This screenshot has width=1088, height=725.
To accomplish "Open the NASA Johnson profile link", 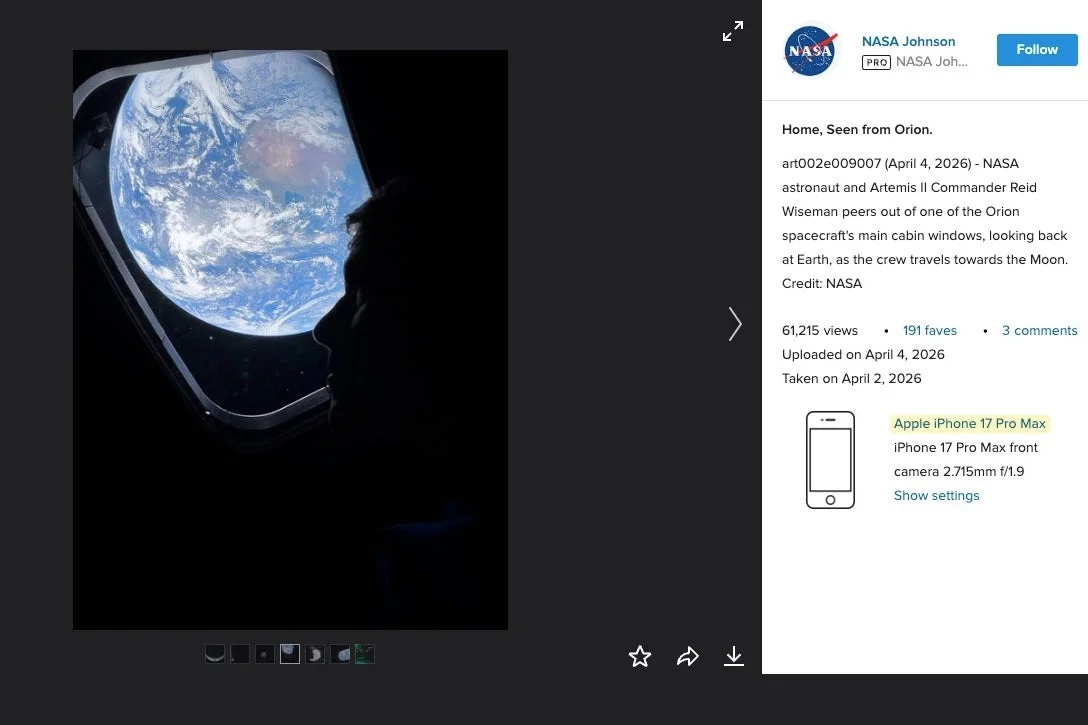I will coord(908,41).
